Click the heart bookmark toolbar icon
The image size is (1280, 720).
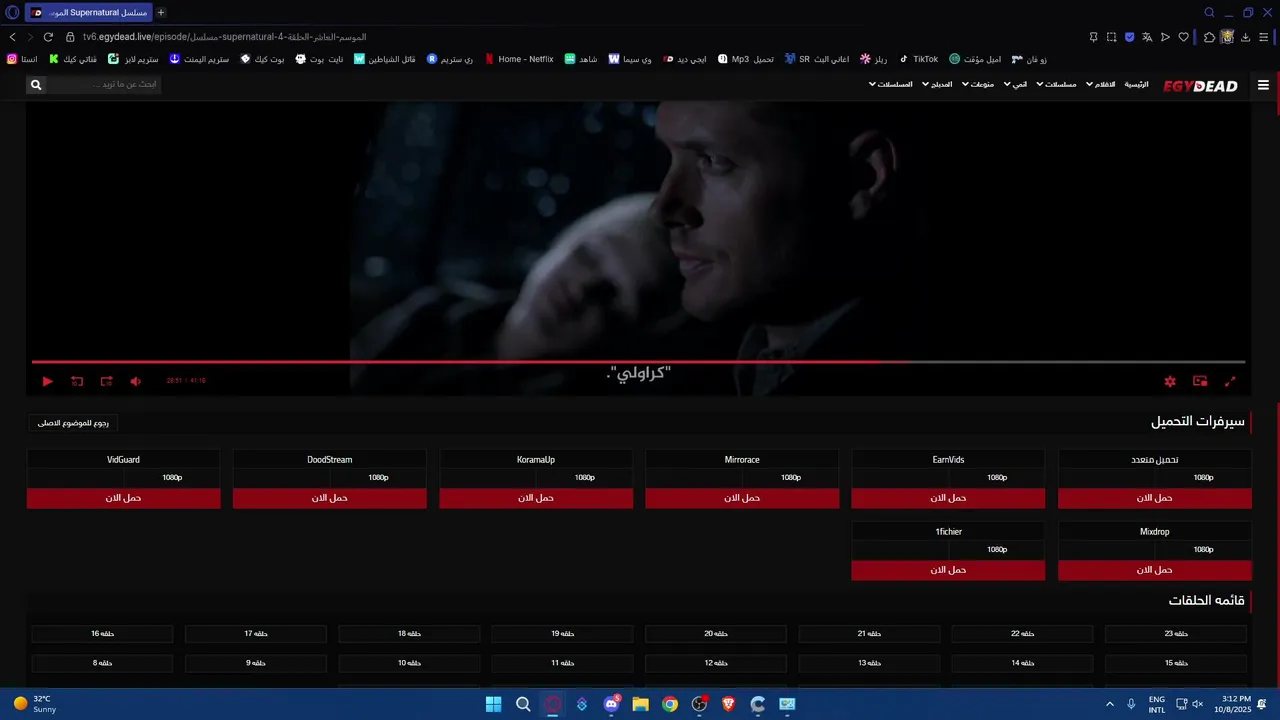[x=1183, y=37]
